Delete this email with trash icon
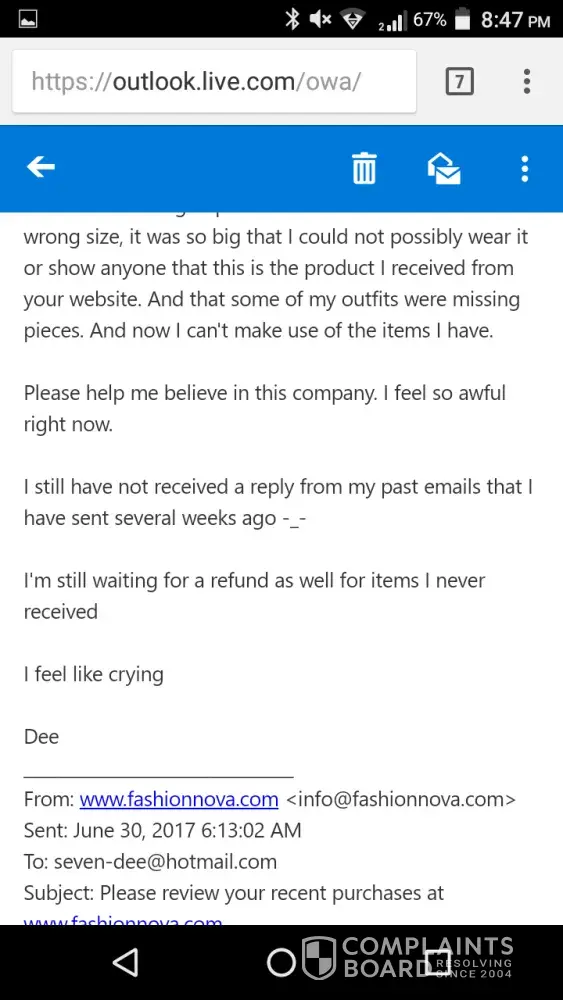Image resolution: width=563 pixels, height=1000 pixels. [x=364, y=168]
